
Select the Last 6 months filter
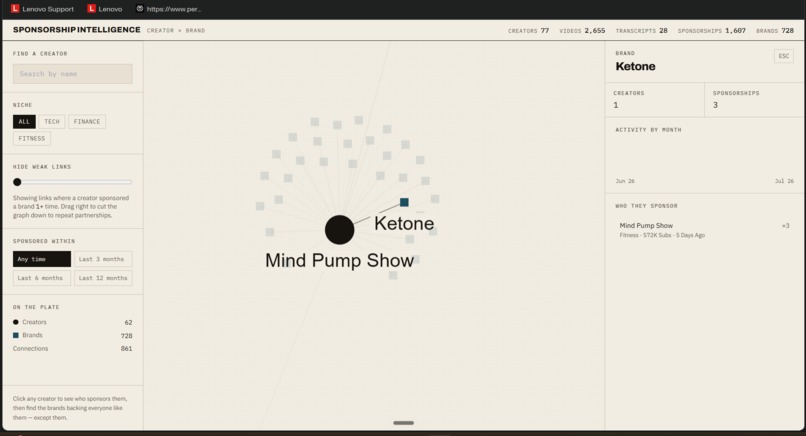42,278
